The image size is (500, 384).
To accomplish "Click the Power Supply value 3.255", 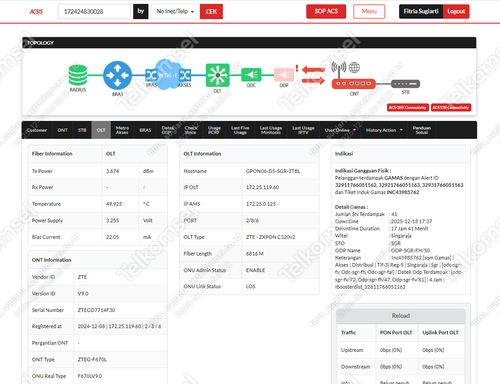I will click(112, 220).
